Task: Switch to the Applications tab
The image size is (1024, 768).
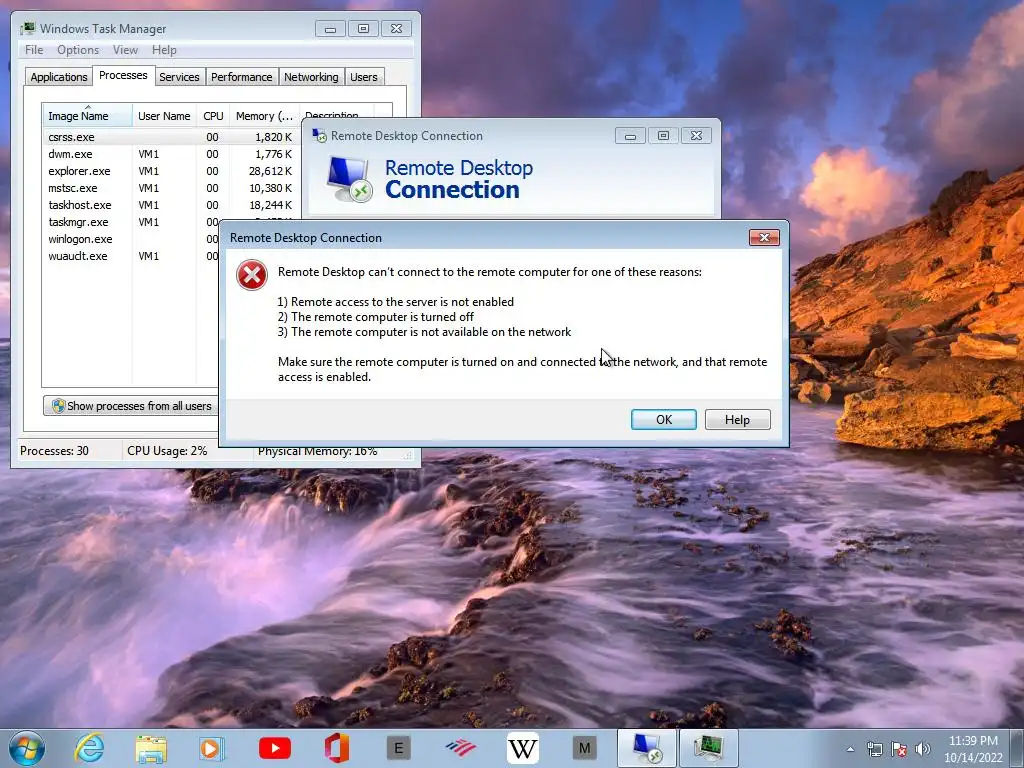Action: (x=59, y=77)
